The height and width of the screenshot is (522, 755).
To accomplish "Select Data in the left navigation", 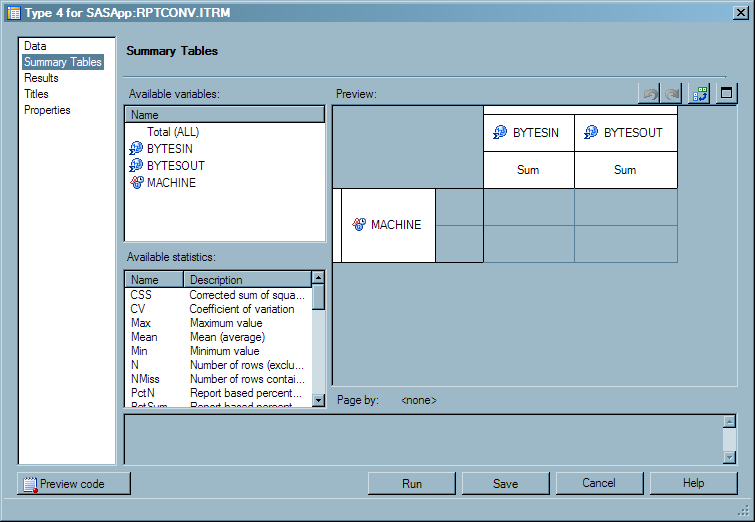I will click(35, 46).
